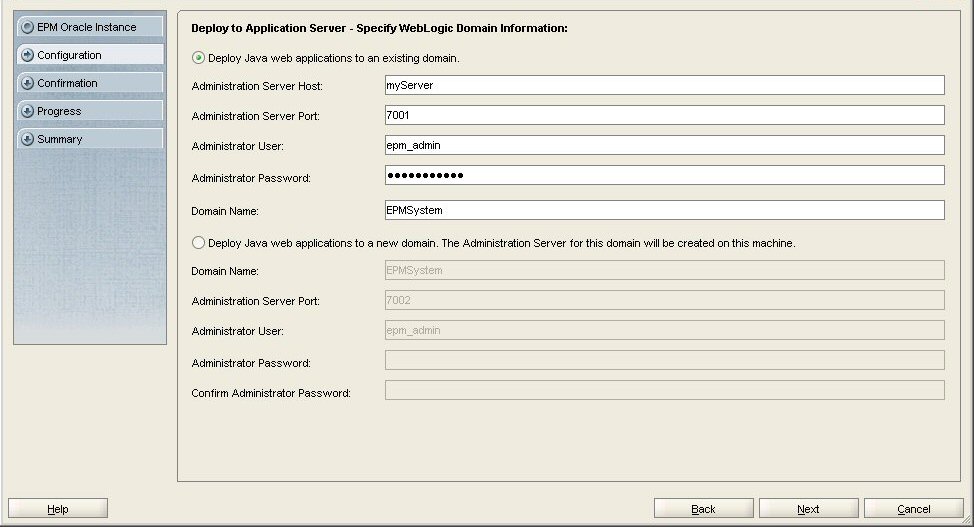Click the Summary step arrow icon
This screenshot has height=527, width=974.
(27, 139)
